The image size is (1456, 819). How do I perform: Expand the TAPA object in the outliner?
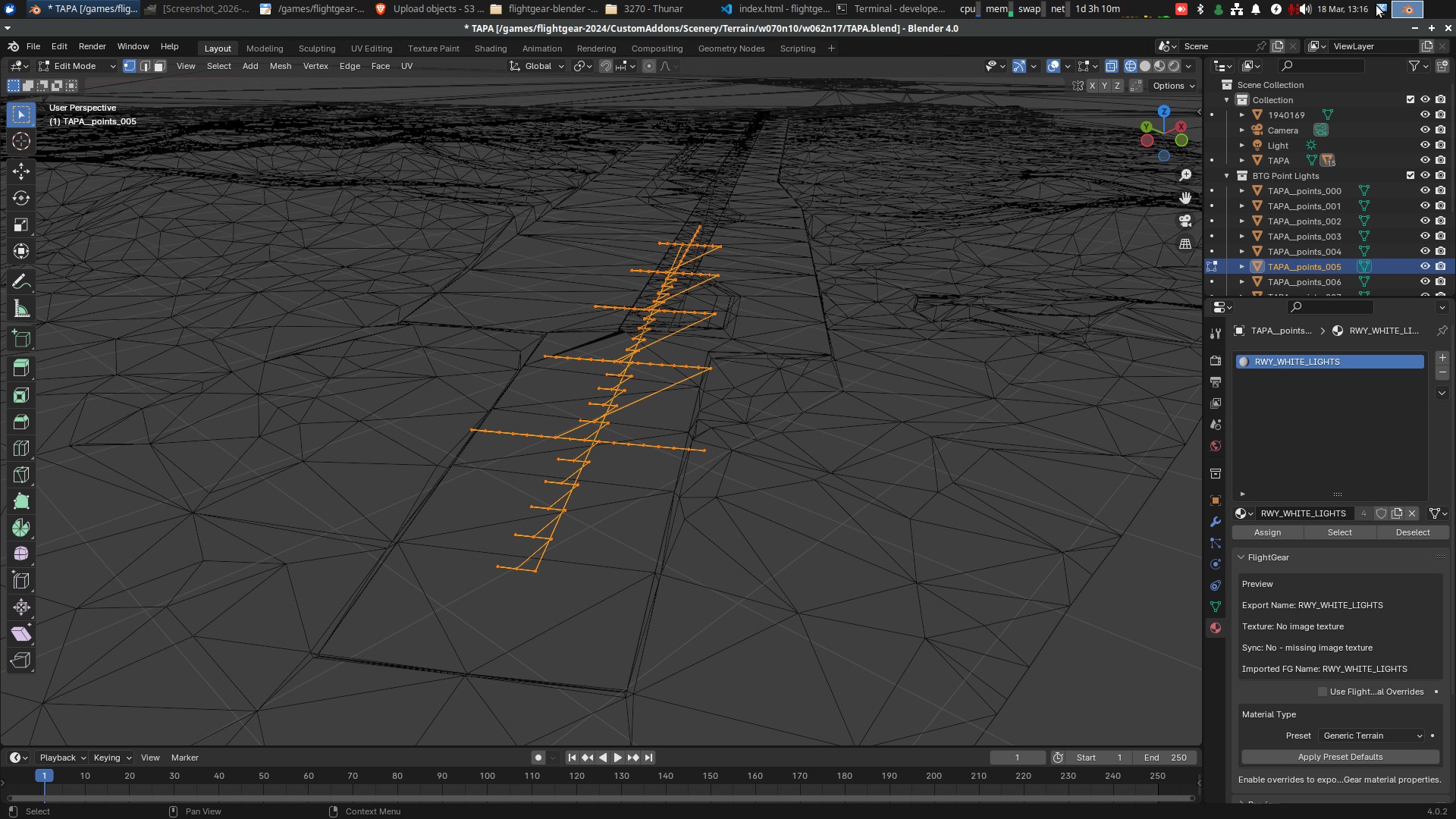point(1241,160)
